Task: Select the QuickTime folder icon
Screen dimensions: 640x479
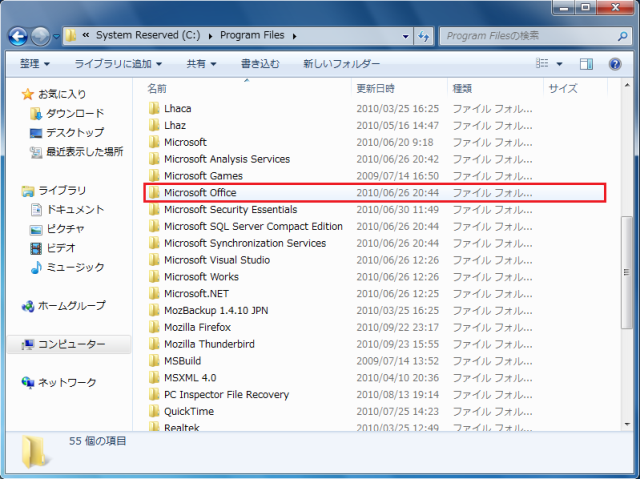Action: click(154, 411)
